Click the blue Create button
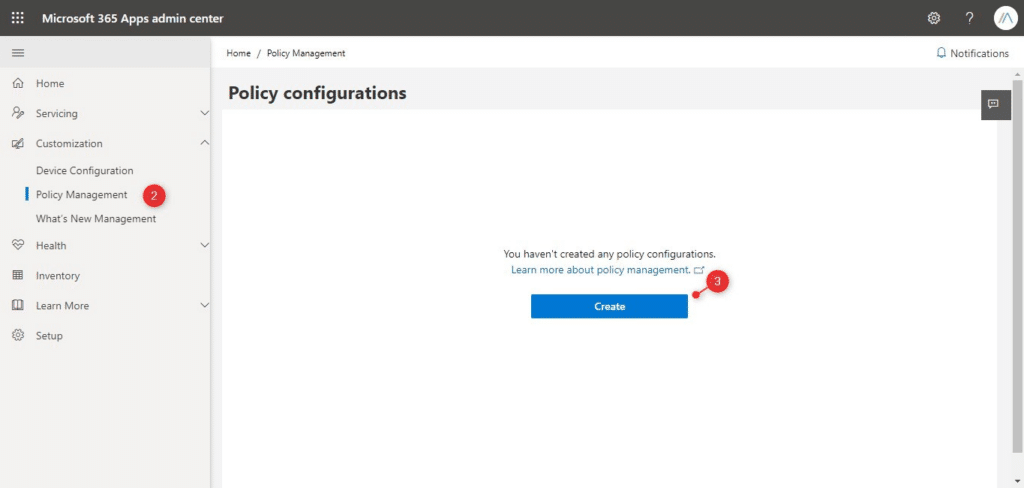The image size is (1024, 488). pos(609,307)
